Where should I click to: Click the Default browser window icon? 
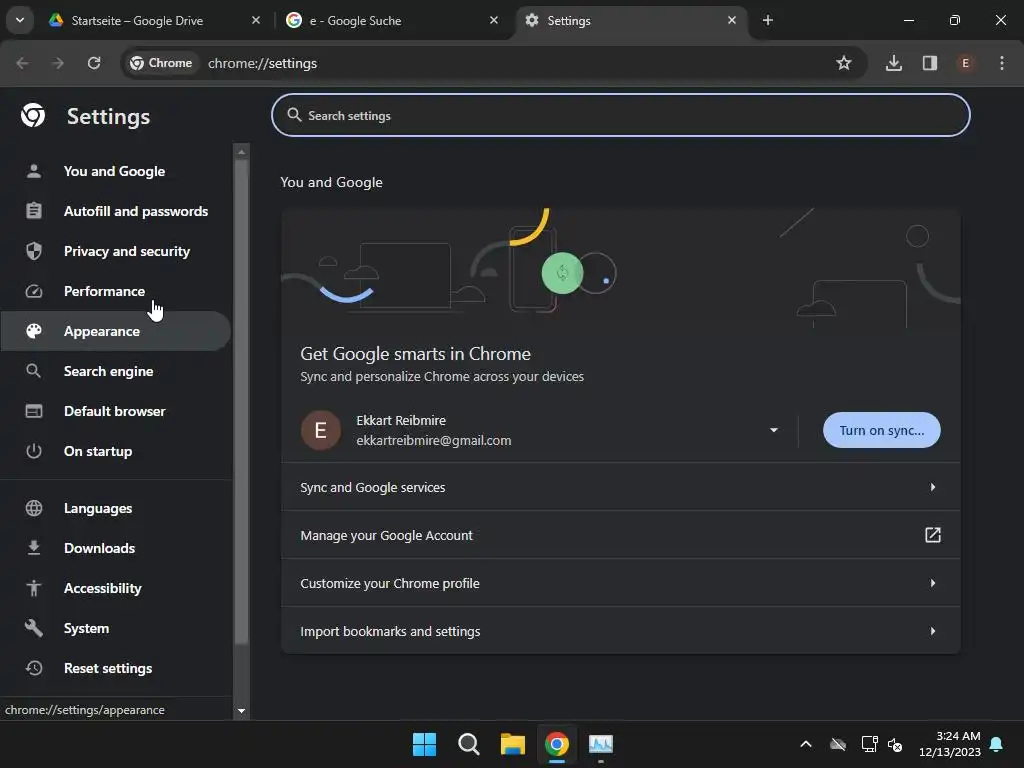pos(33,411)
